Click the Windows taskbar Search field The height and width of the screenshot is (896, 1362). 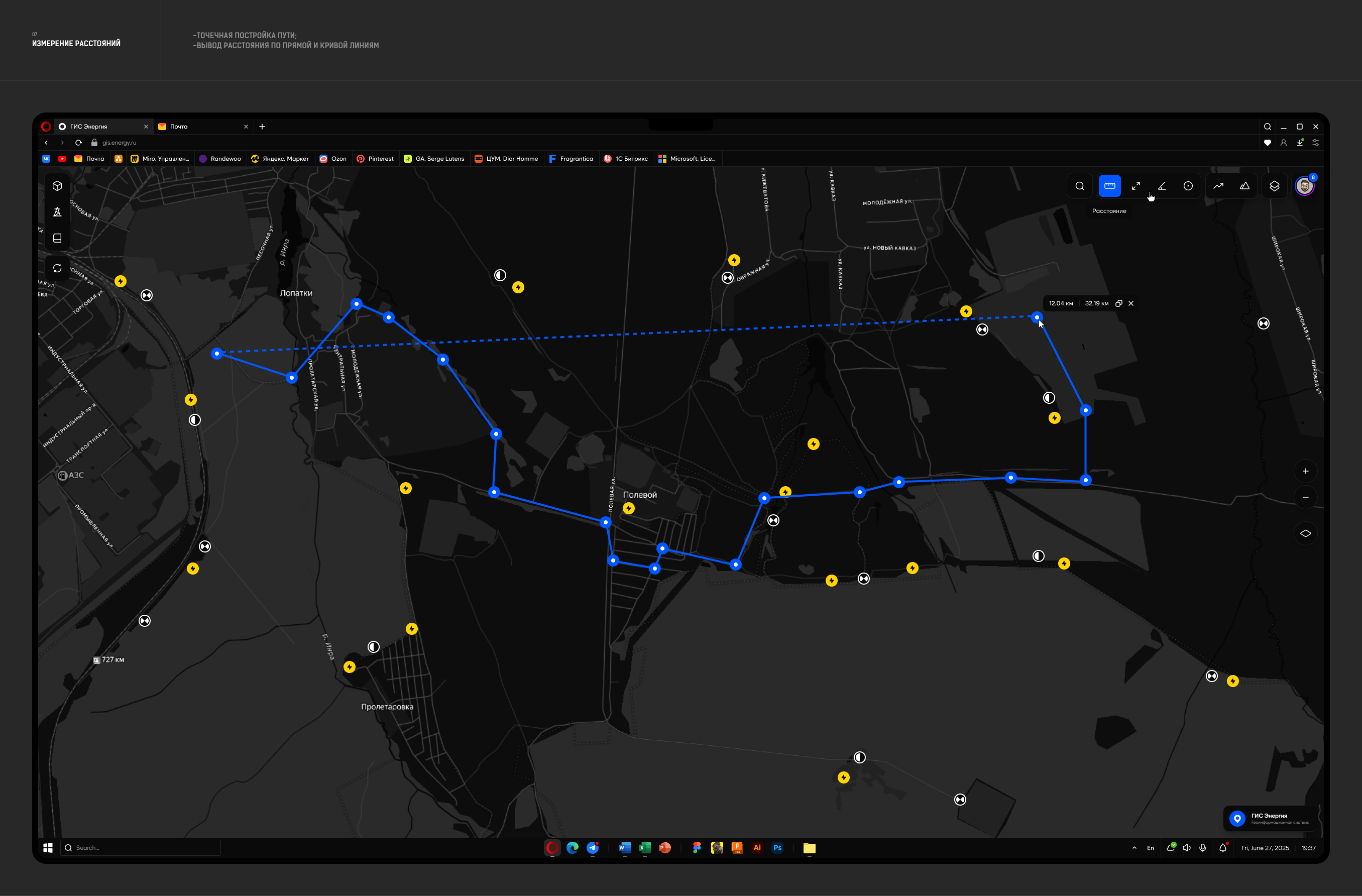tap(143, 847)
